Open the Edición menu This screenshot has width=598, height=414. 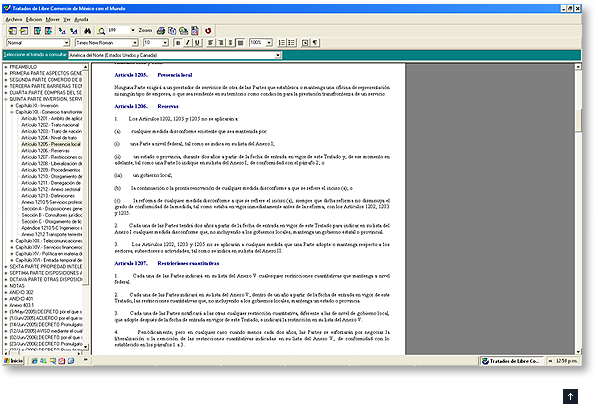[x=34, y=19]
